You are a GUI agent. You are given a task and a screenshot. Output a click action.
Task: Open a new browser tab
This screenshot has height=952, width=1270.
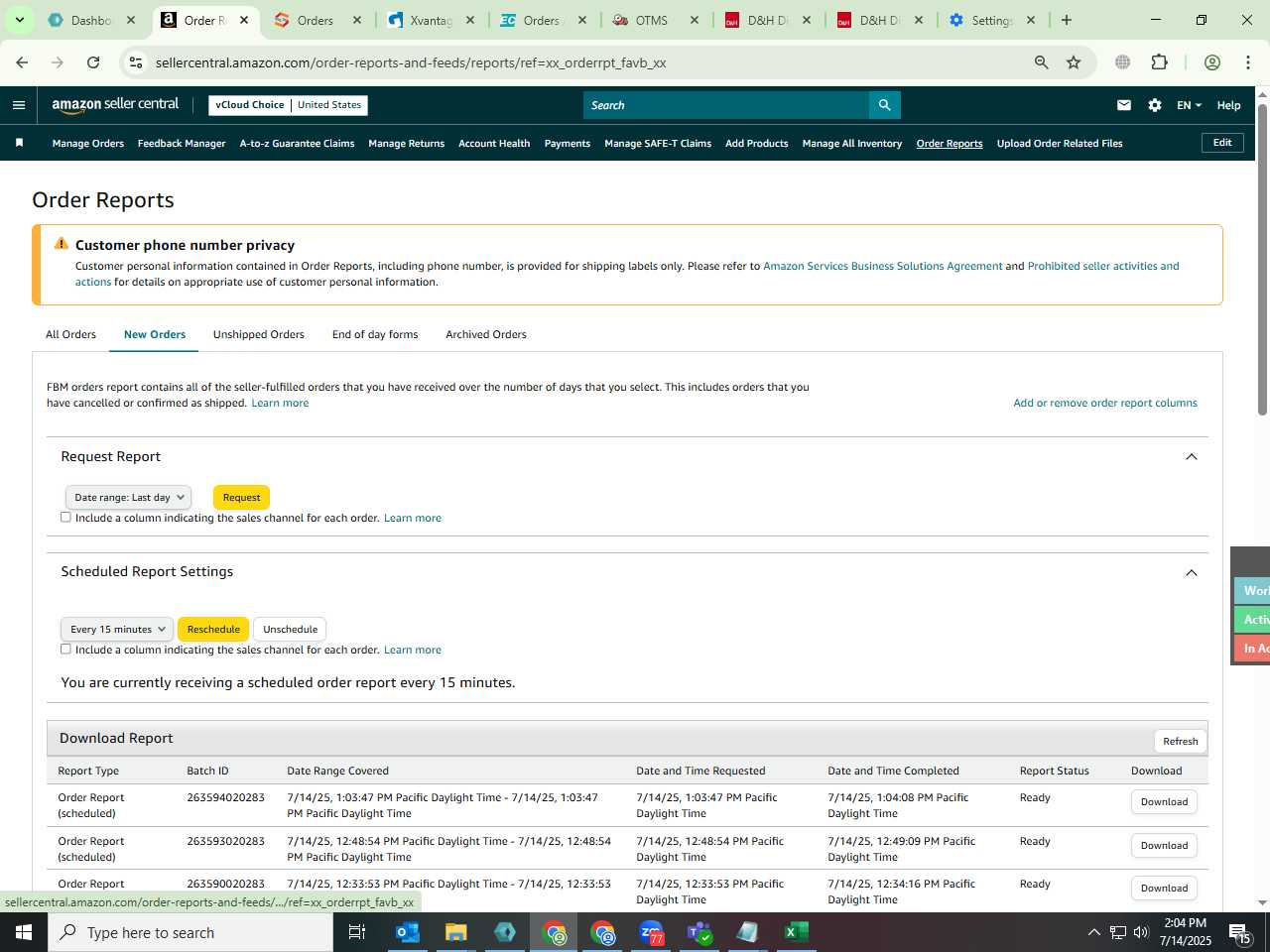(1067, 20)
